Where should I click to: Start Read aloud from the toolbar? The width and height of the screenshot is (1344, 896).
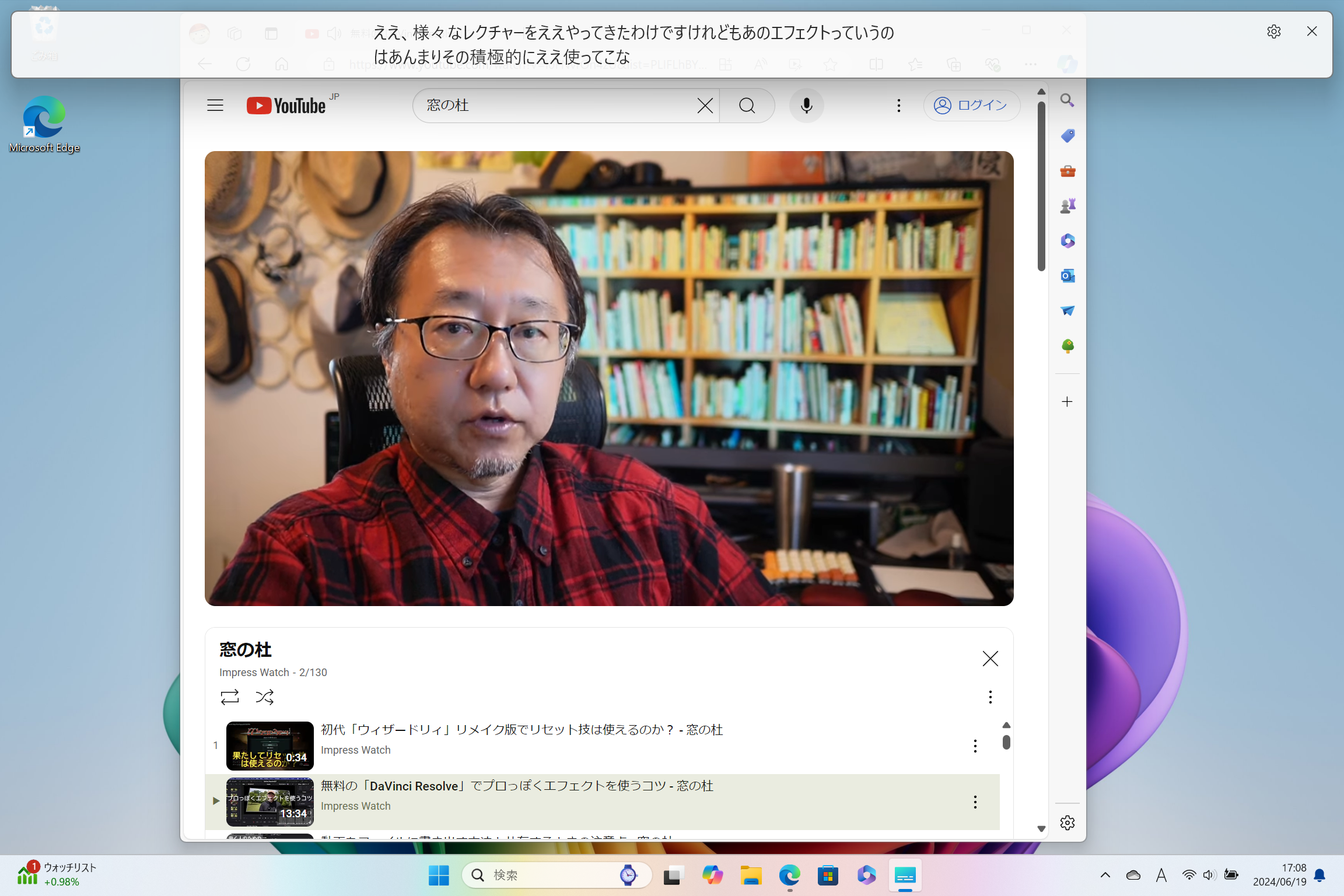(x=759, y=64)
